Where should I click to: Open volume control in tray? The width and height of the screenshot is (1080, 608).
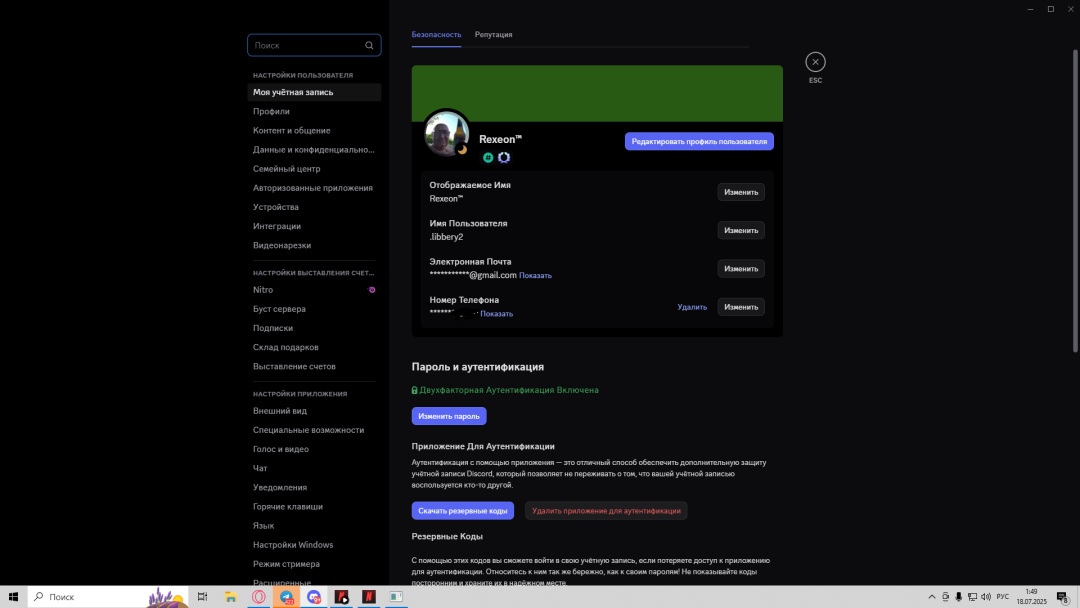pyautogui.click(x=986, y=597)
